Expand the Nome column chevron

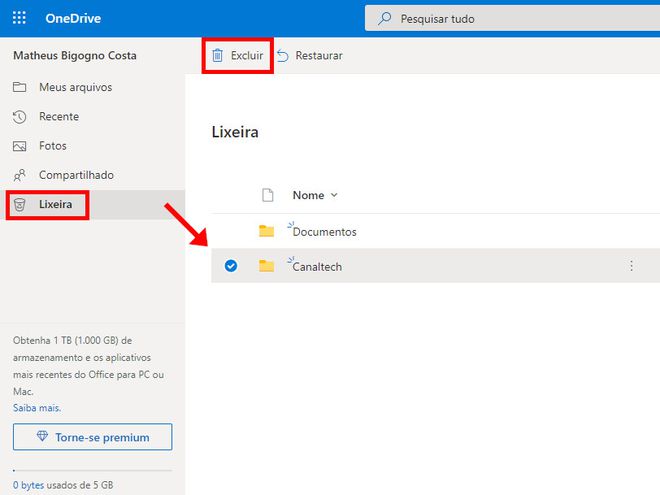334,195
